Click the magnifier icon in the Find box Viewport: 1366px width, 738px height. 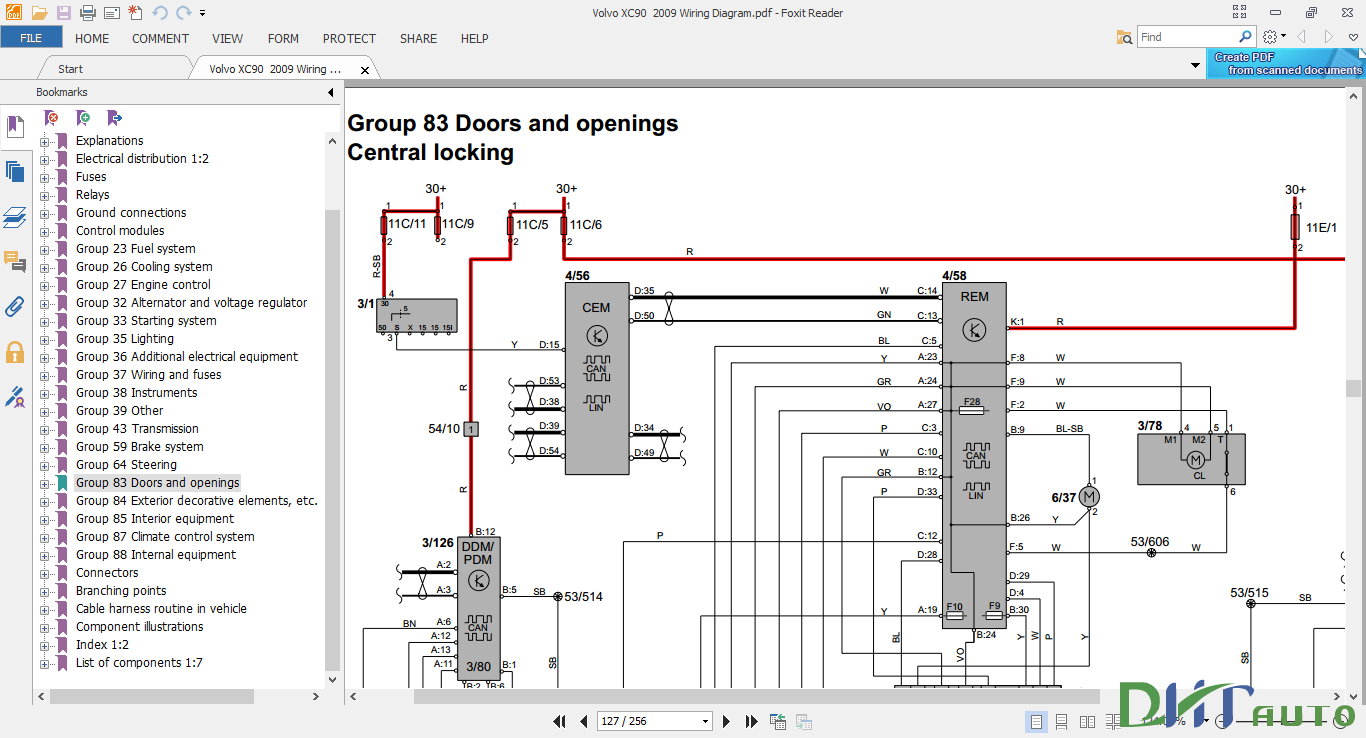tap(1246, 37)
